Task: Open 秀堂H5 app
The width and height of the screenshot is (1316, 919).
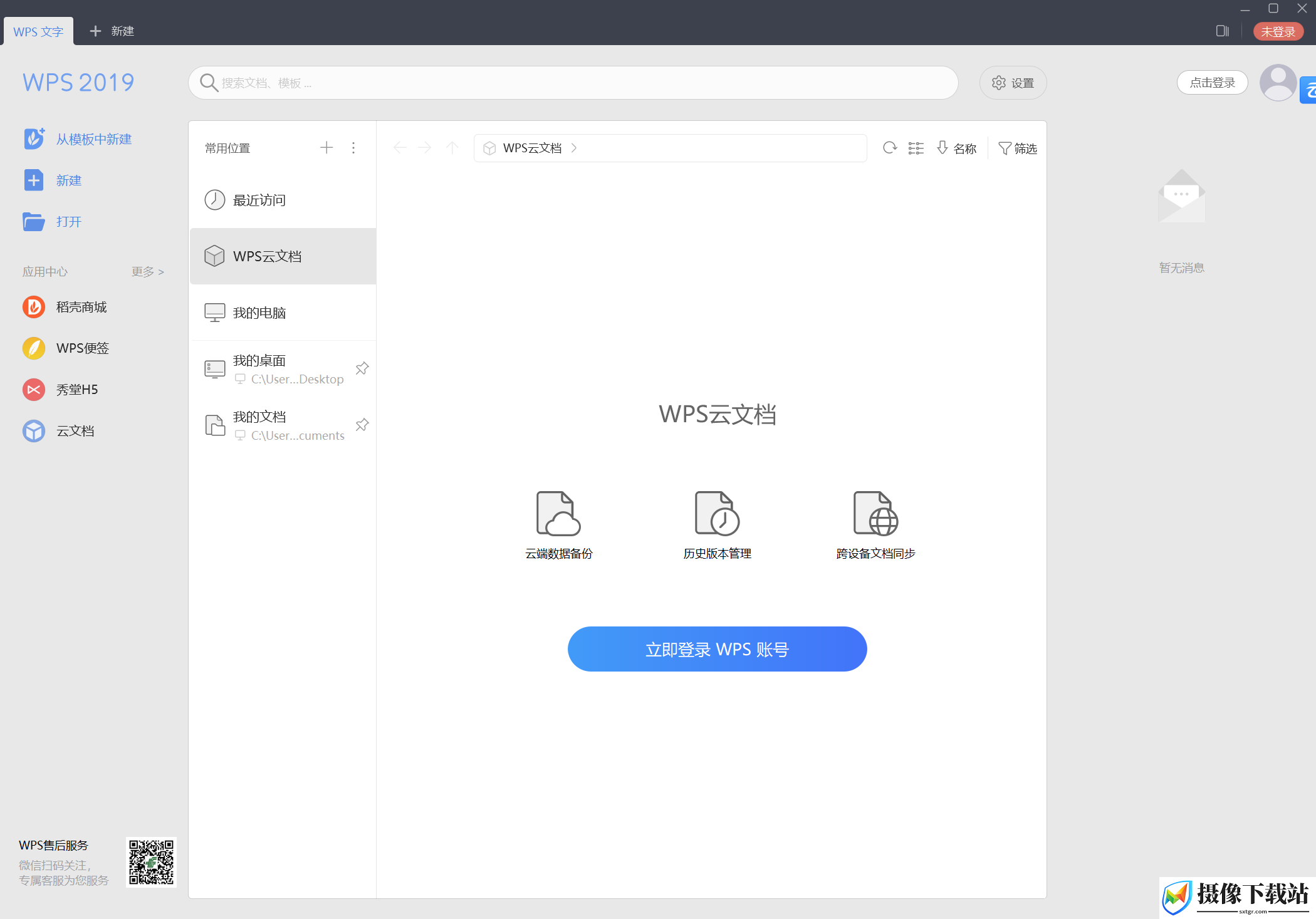Action: click(x=61, y=390)
